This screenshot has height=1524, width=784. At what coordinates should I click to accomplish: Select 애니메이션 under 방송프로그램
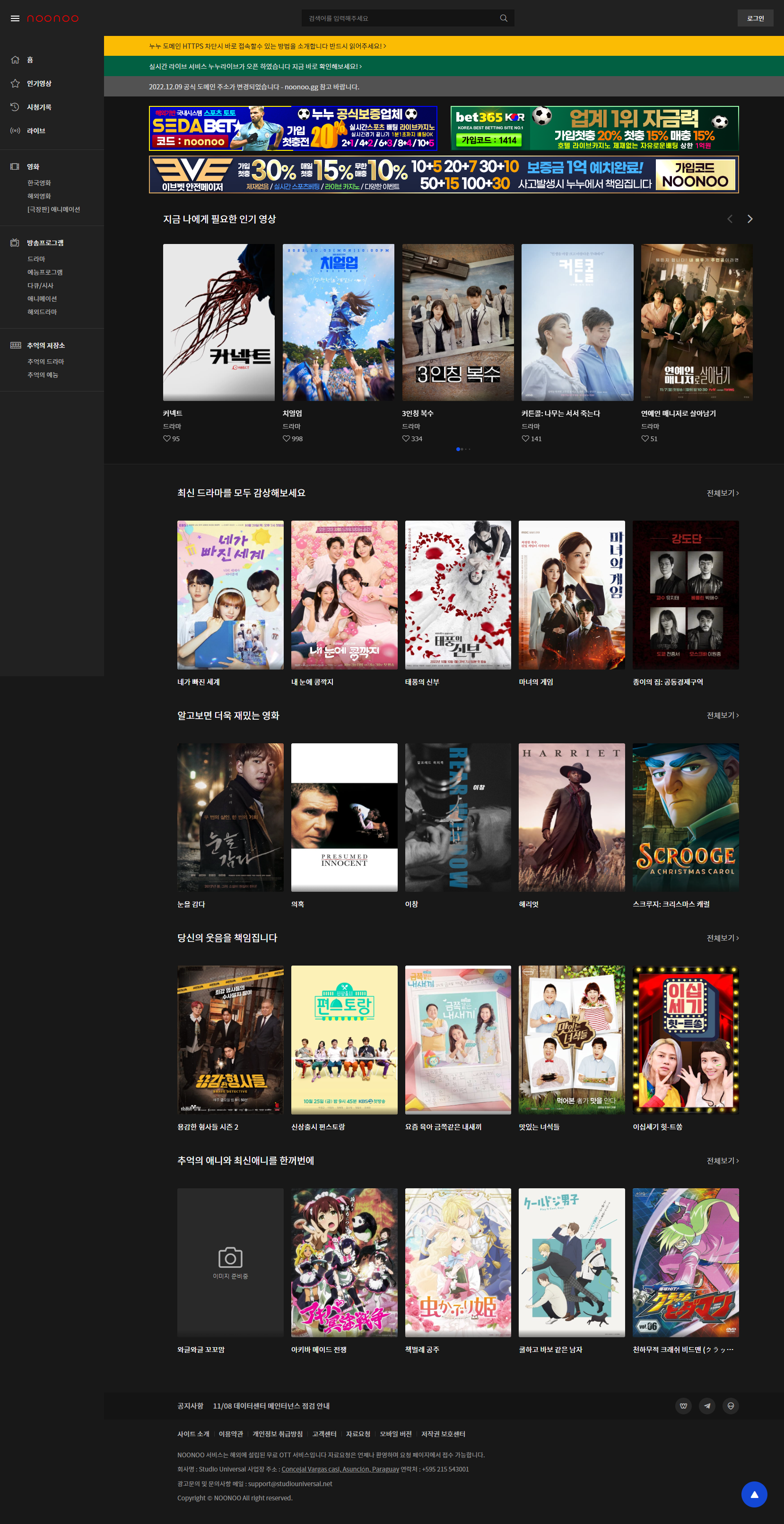[x=42, y=299]
